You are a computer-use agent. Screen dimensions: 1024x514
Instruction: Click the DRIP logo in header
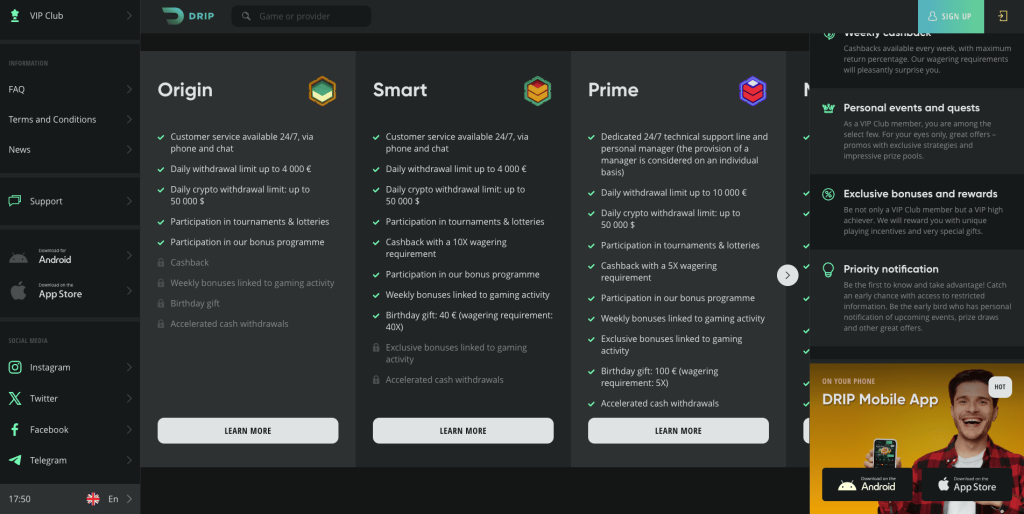point(186,16)
